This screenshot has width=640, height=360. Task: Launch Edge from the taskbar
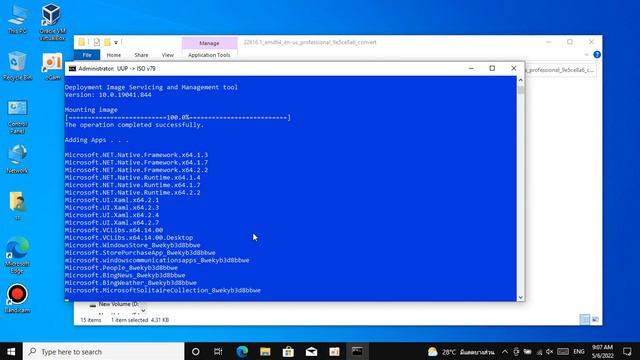point(242,351)
